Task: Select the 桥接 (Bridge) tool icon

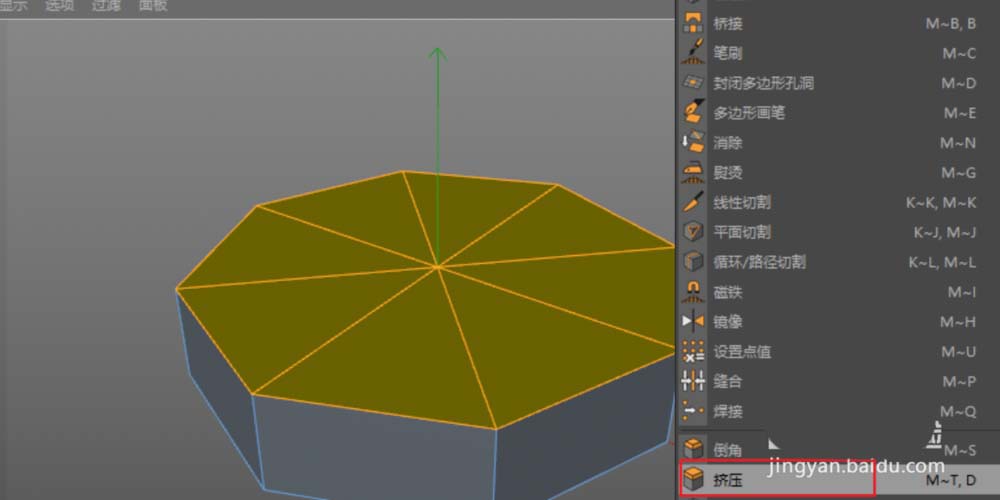Action: (693, 23)
